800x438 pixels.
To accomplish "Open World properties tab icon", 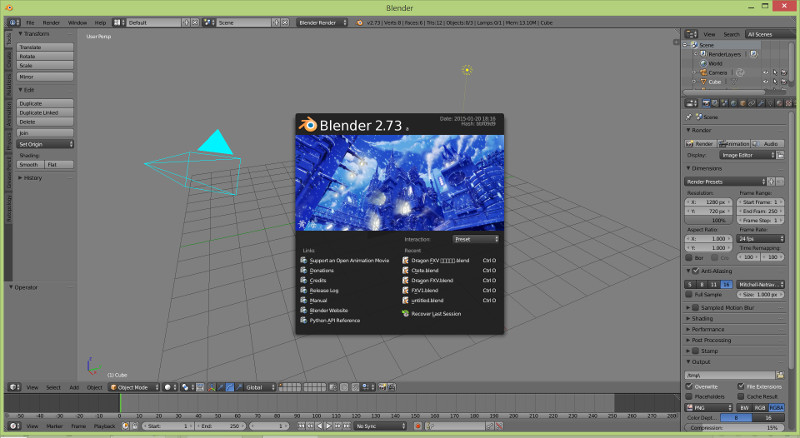I will click(734, 103).
